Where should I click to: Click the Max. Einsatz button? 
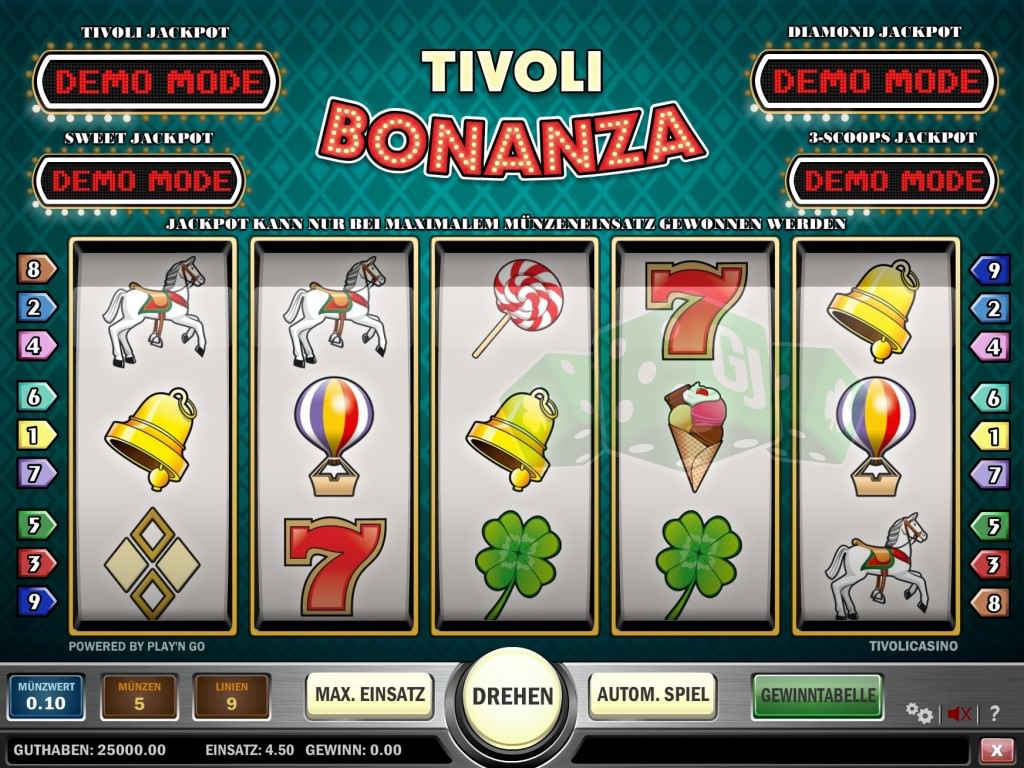370,695
